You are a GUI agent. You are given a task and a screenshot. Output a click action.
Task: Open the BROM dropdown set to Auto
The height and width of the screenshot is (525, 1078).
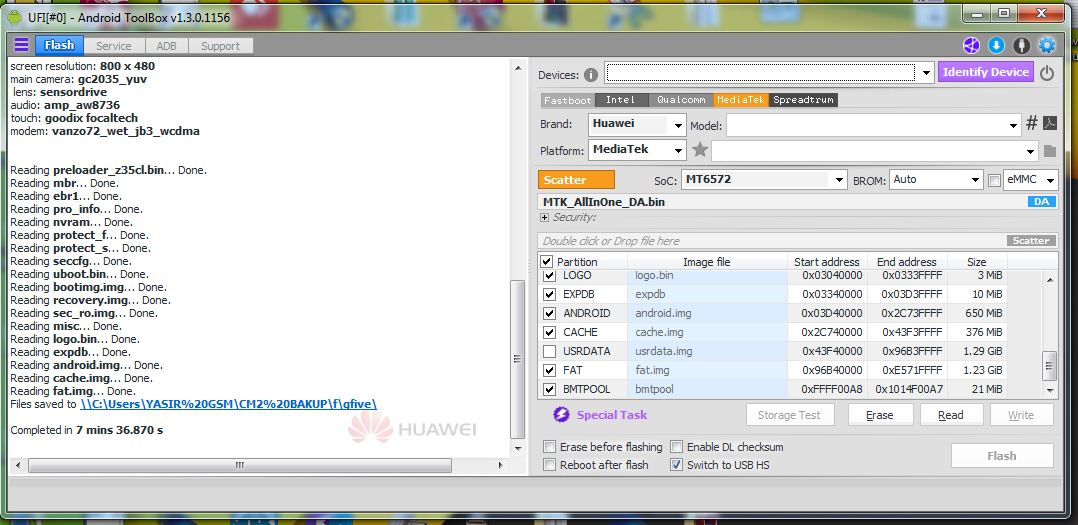coord(976,180)
